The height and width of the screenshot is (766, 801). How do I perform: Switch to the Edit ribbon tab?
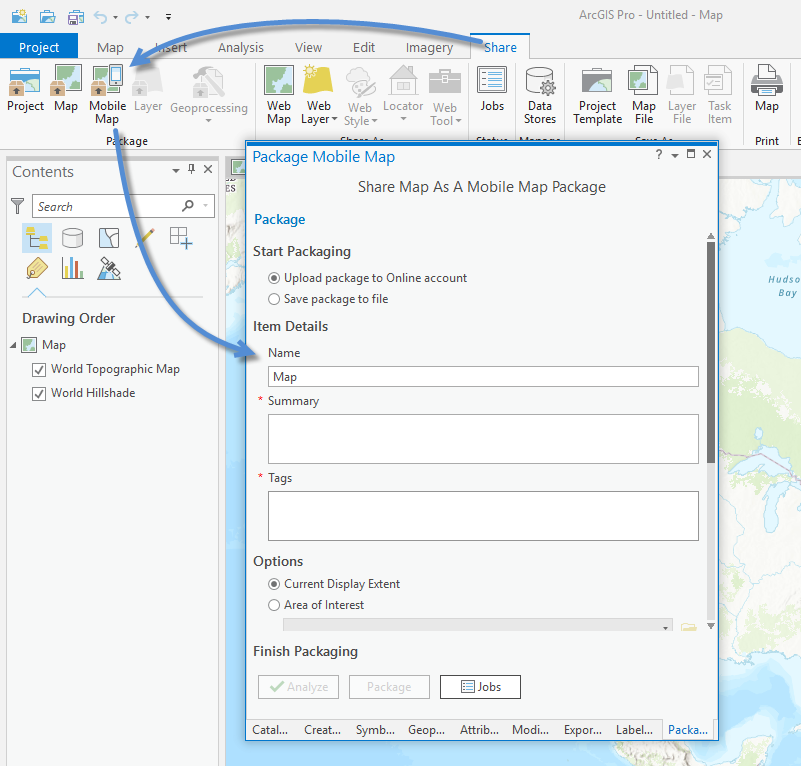pyautogui.click(x=364, y=48)
